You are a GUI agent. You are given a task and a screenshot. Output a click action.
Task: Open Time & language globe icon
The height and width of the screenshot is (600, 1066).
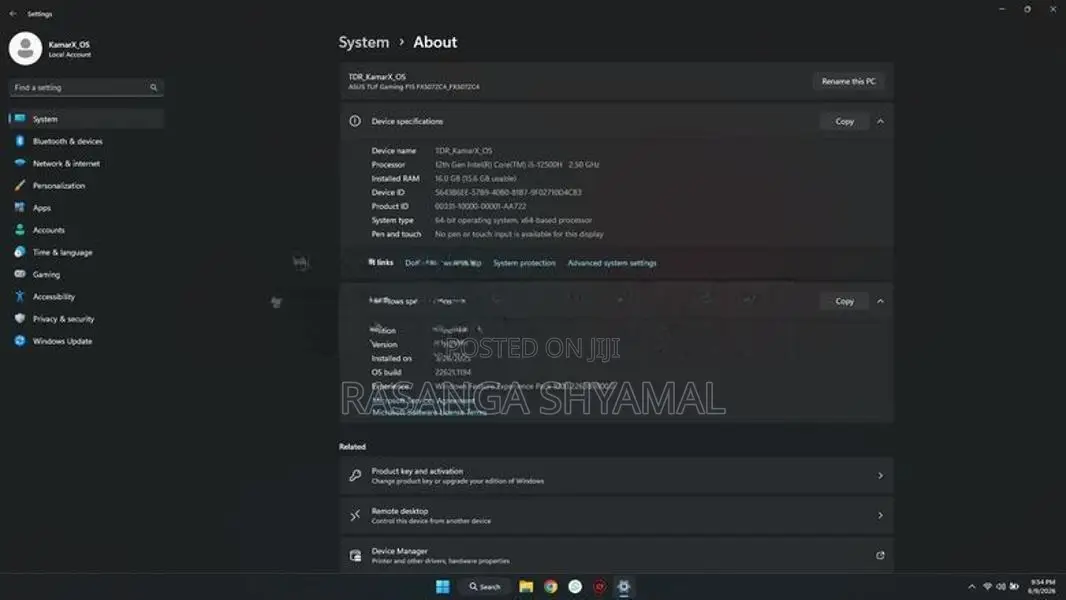[x=20, y=252]
